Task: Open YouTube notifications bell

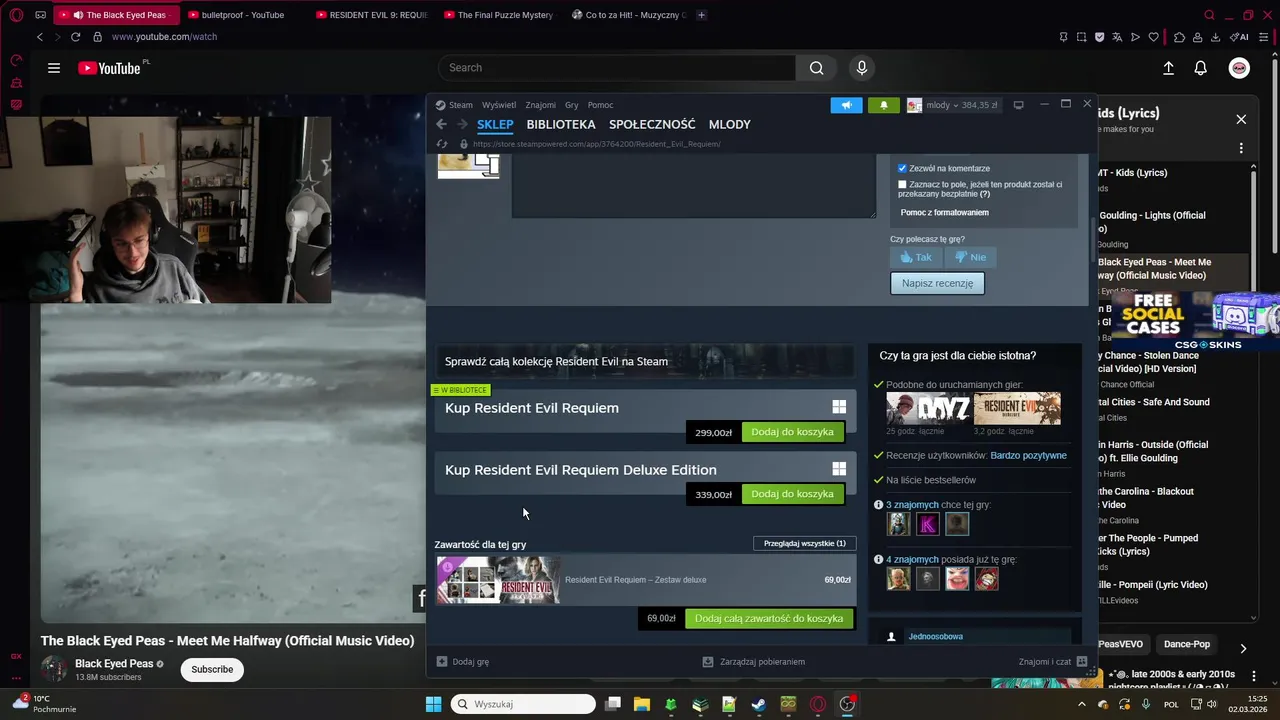Action: pos(1201,68)
